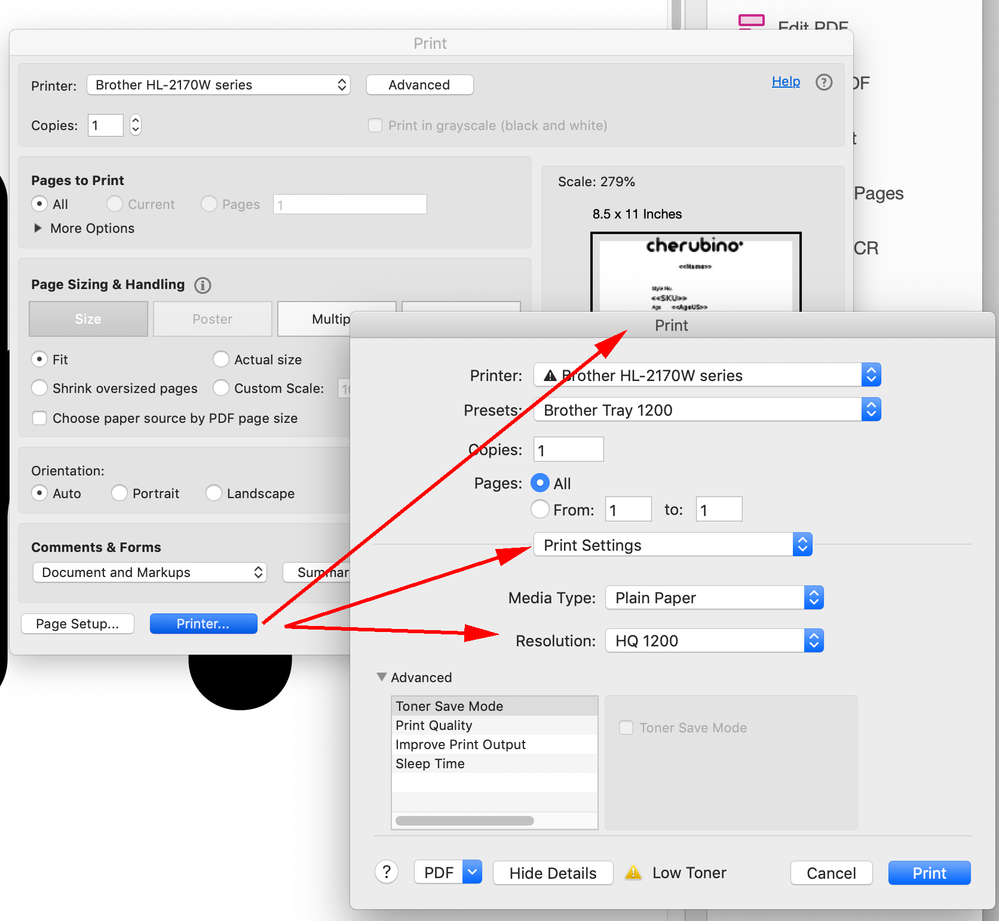Viewport: 999px width, 921px height.
Task: Open the Media Type dropdown showing Plain Paper
Action: coord(714,597)
